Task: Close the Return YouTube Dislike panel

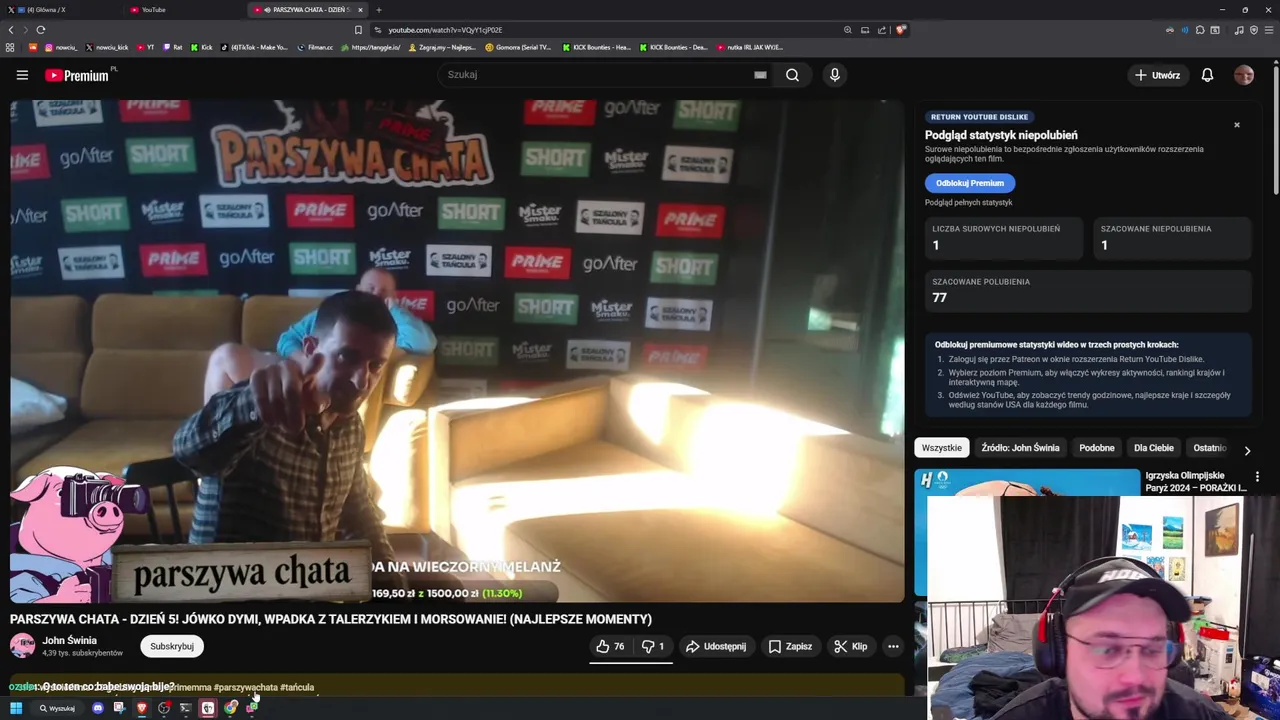Action: [1237, 125]
